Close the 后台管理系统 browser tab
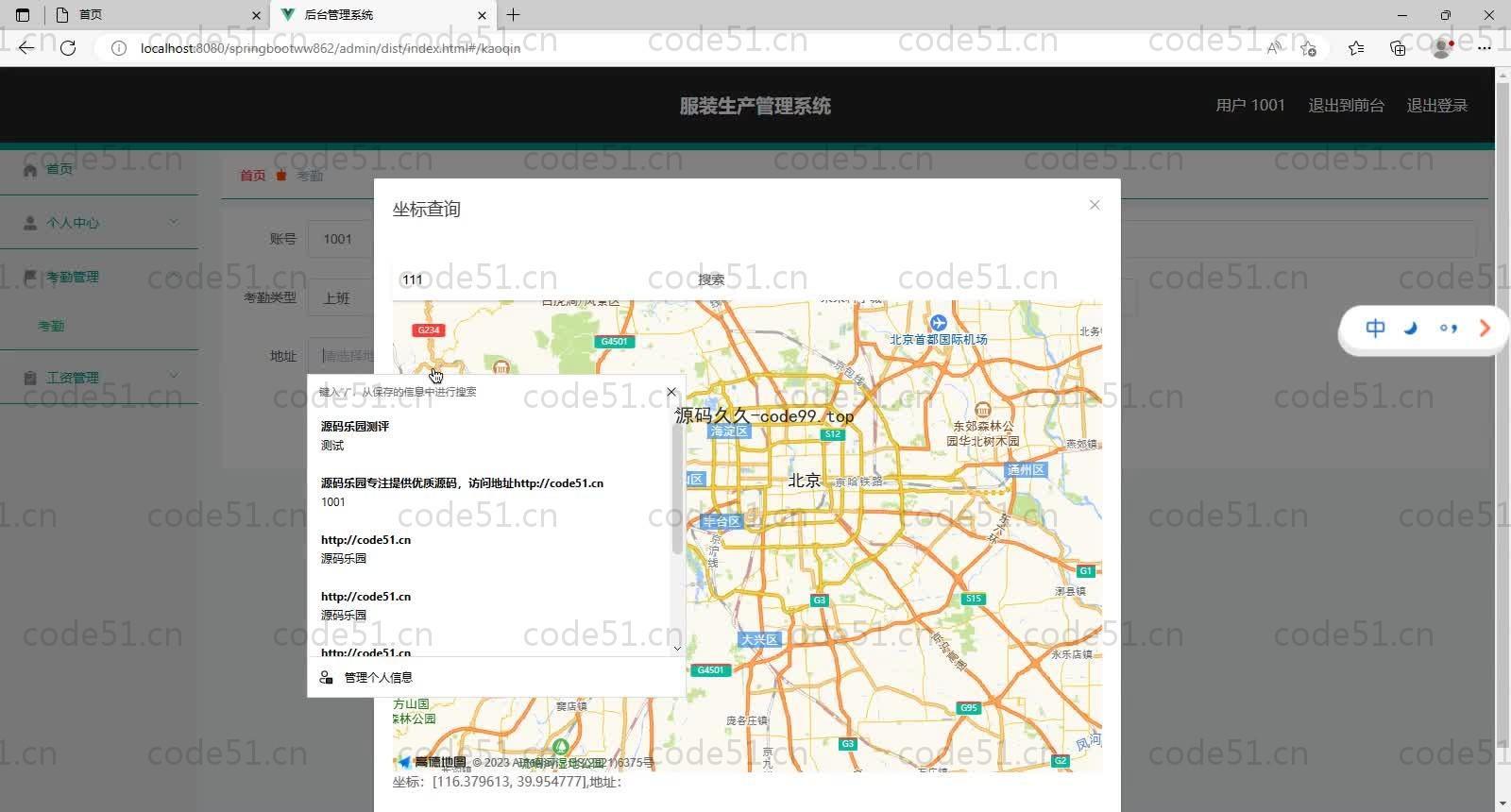Screen dimensions: 1511x812 (482, 15)
